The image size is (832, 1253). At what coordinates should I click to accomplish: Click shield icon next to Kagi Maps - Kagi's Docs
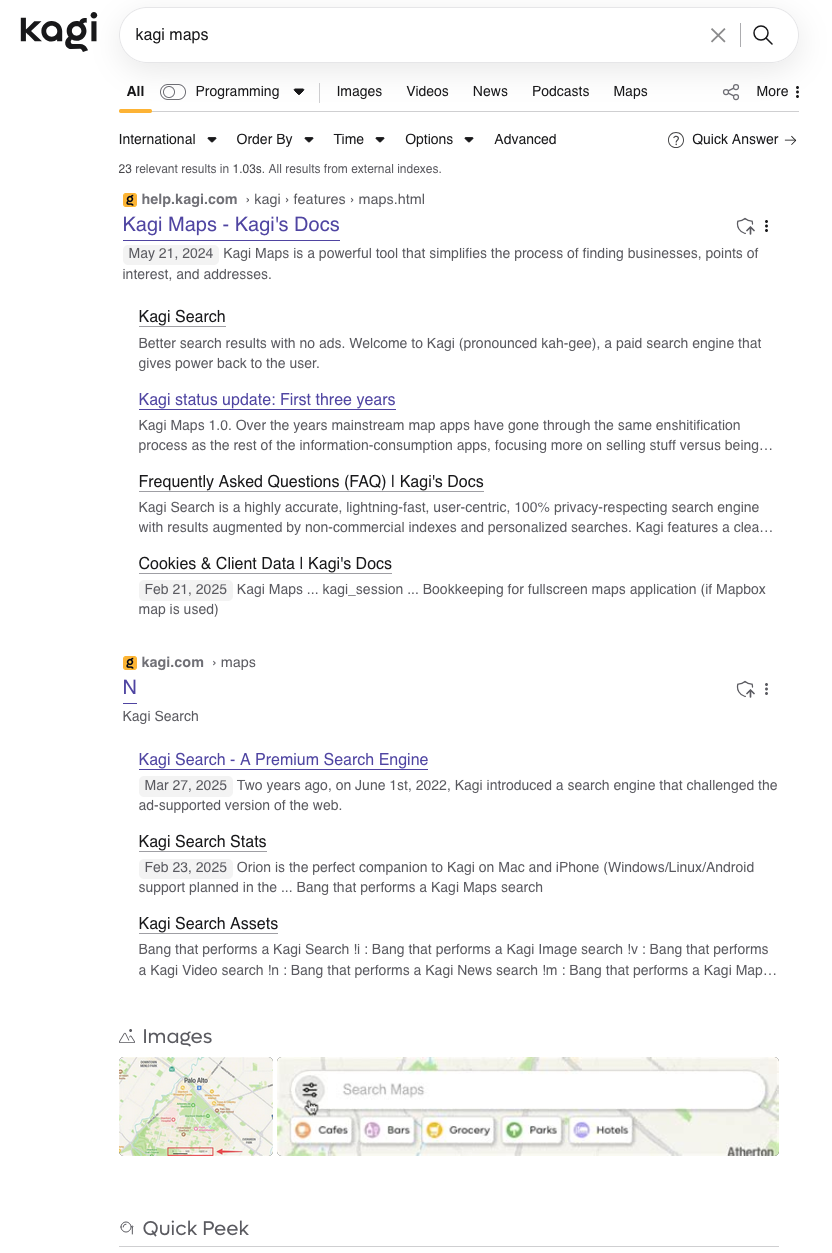point(745,226)
